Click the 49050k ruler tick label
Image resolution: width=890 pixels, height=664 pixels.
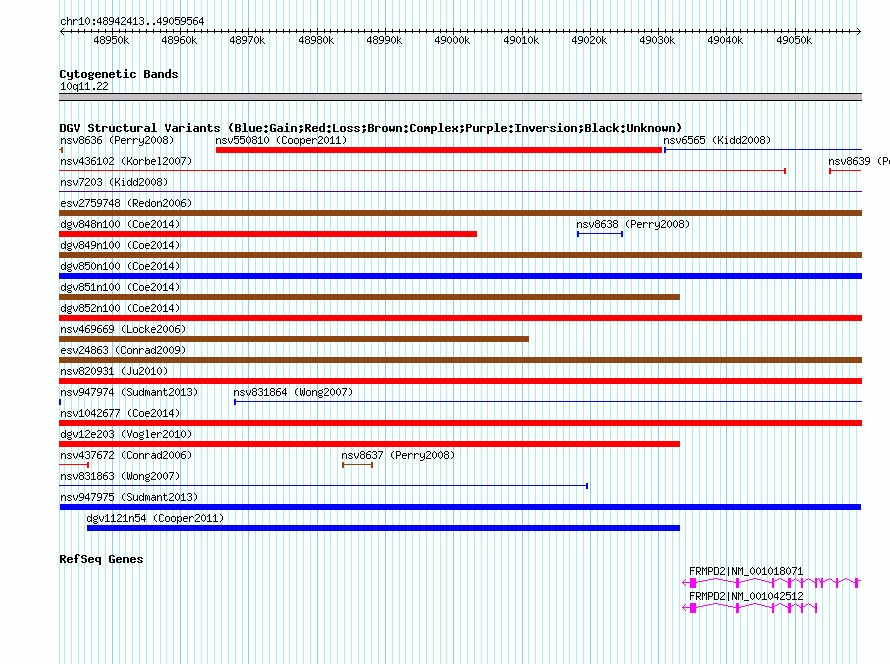coord(794,40)
